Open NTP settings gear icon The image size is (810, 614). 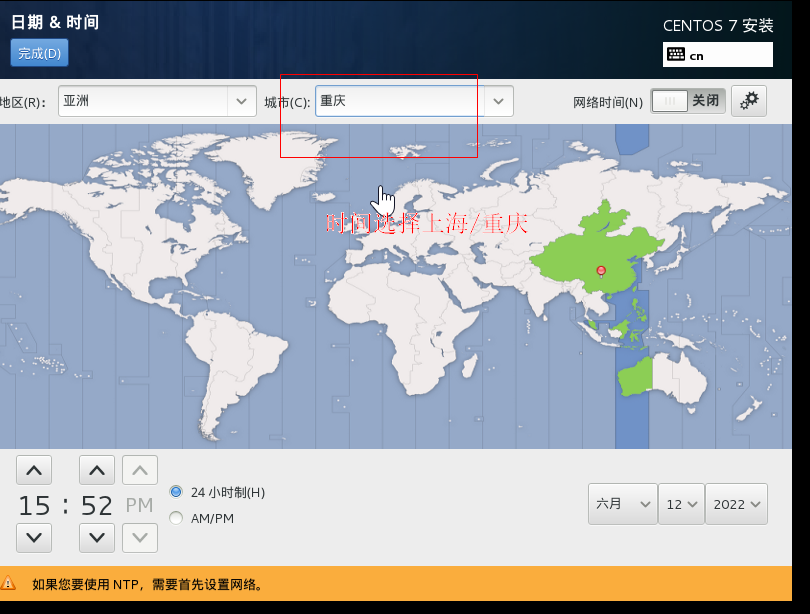tap(749, 101)
